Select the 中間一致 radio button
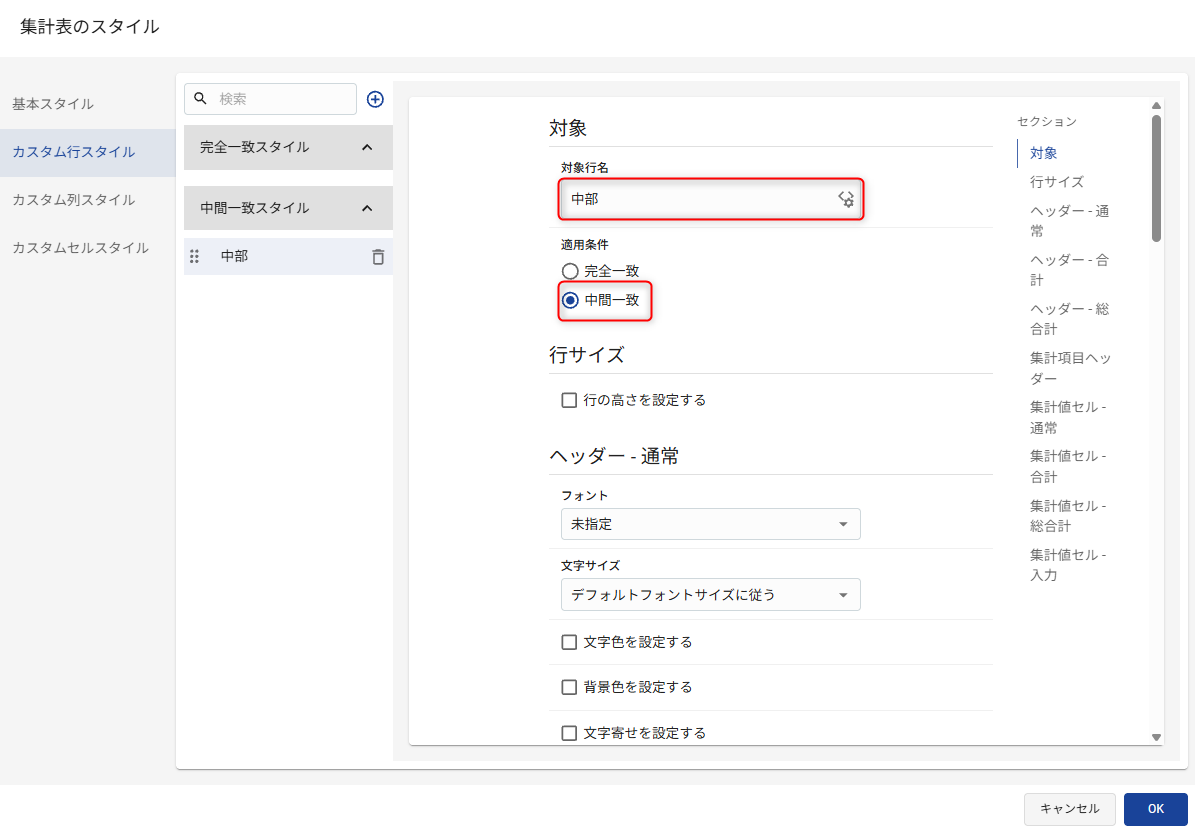 [x=570, y=300]
